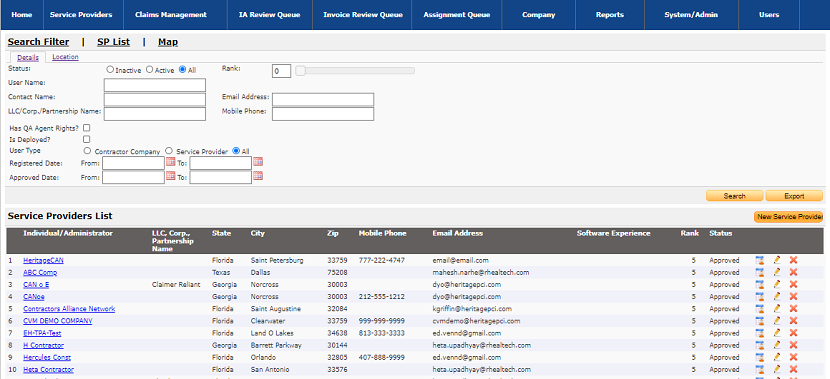This screenshot has height=379, width=830.
Task: Click New Service Provider button
Action: coord(789,216)
